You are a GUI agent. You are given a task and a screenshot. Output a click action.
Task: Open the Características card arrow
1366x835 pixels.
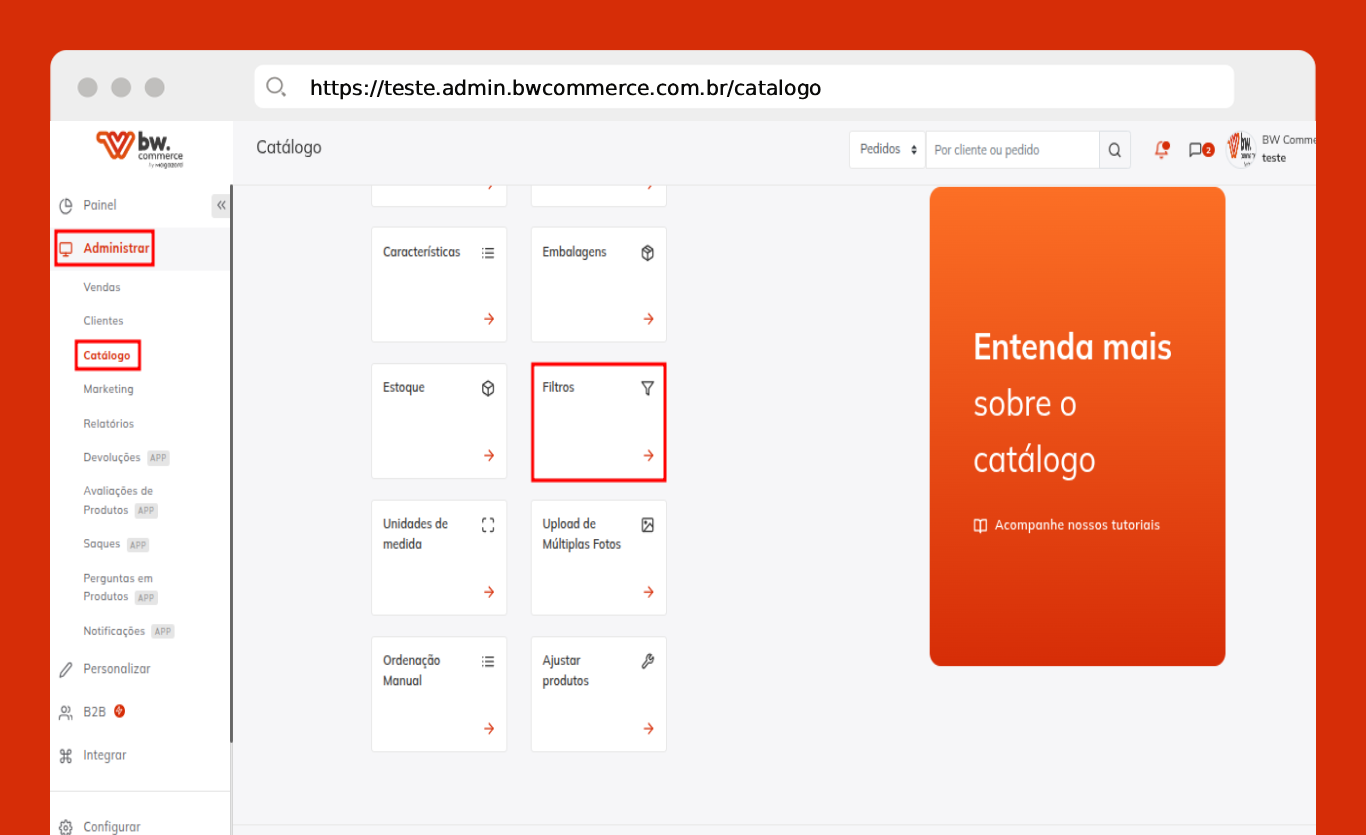coord(489,319)
